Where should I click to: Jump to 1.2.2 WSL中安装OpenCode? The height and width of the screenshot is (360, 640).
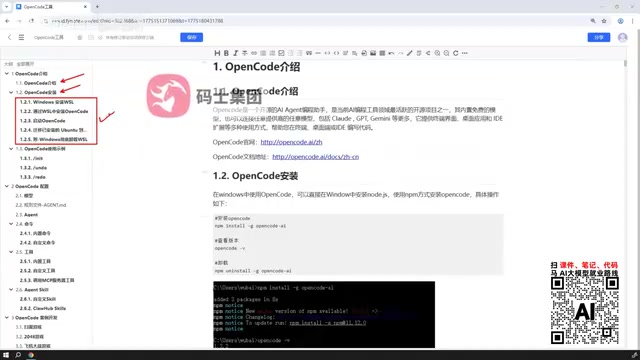54,111
